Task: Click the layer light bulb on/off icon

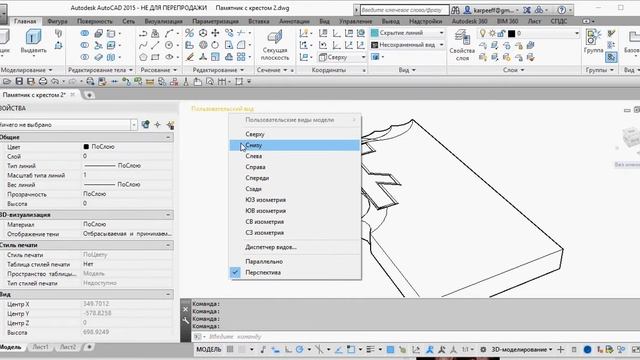Action: [x=482, y=33]
